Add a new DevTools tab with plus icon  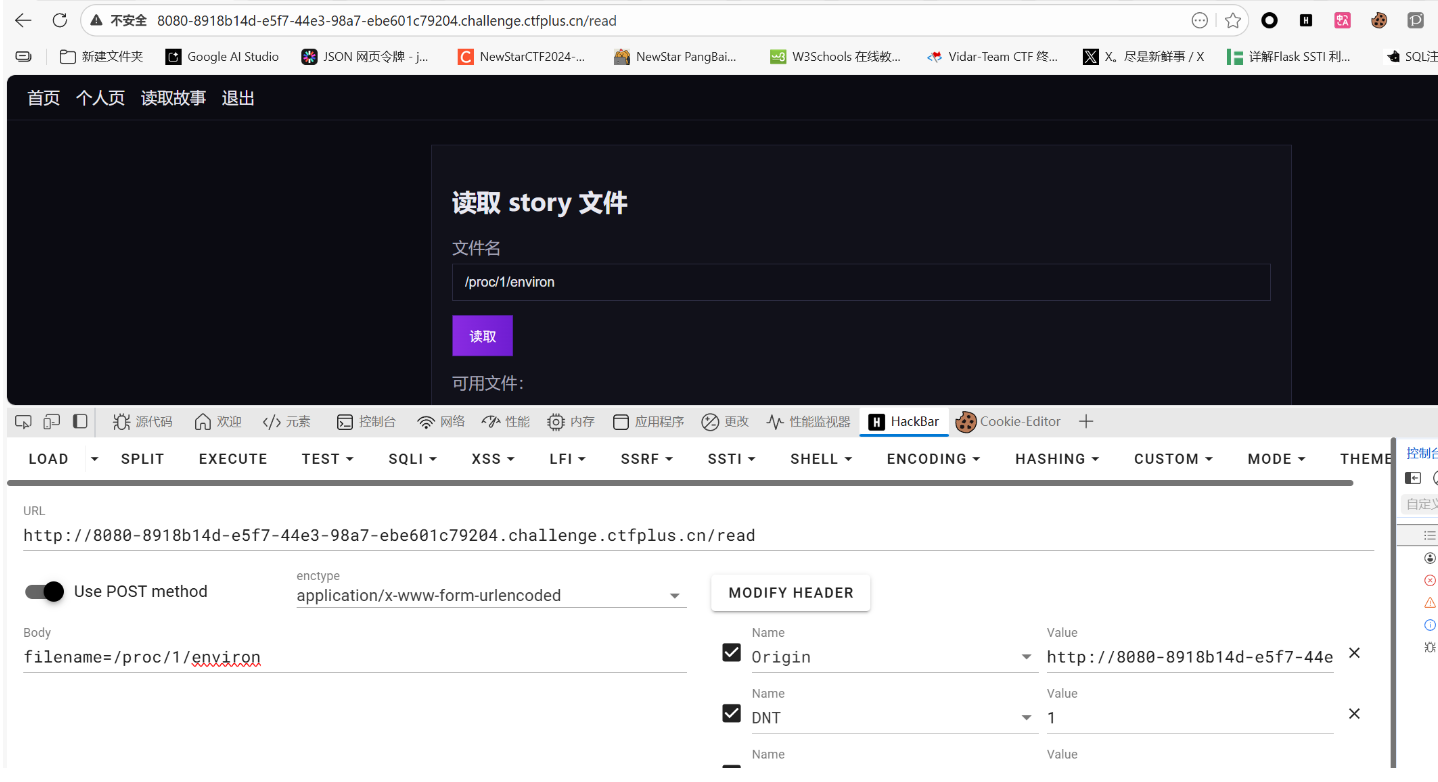point(1086,422)
